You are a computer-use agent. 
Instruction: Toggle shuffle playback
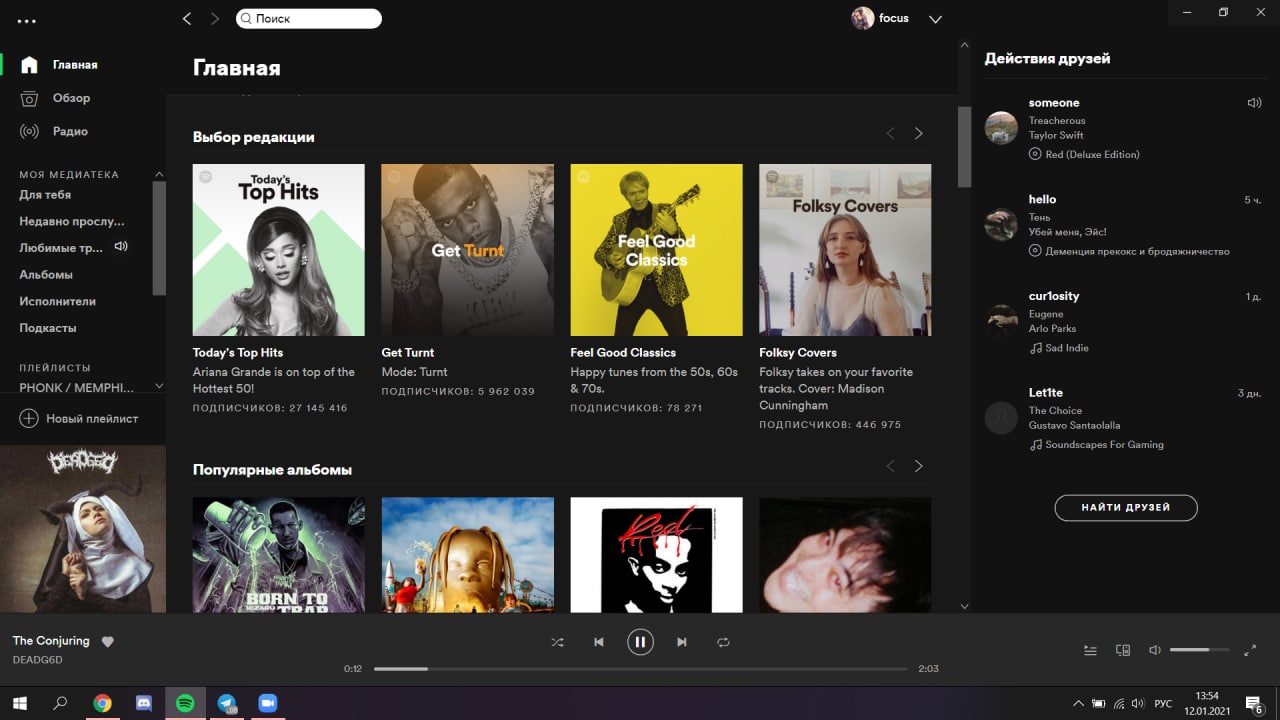557,642
